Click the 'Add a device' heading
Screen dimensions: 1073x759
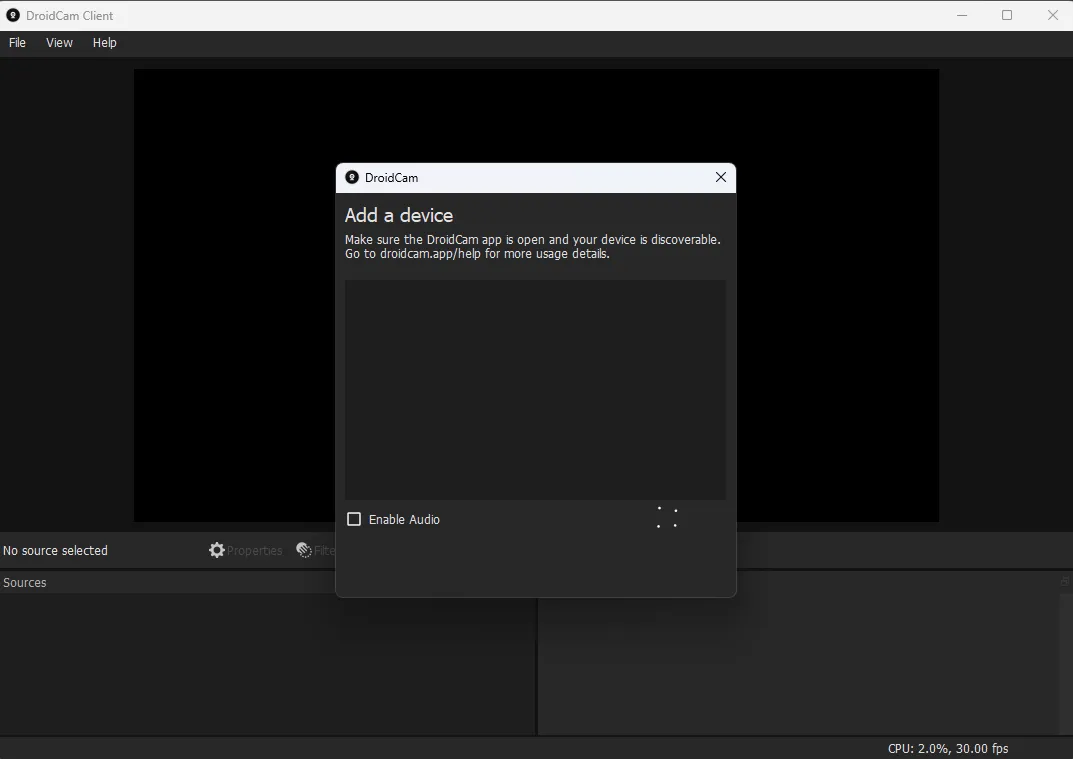pyautogui.click(x=399, y=215)
